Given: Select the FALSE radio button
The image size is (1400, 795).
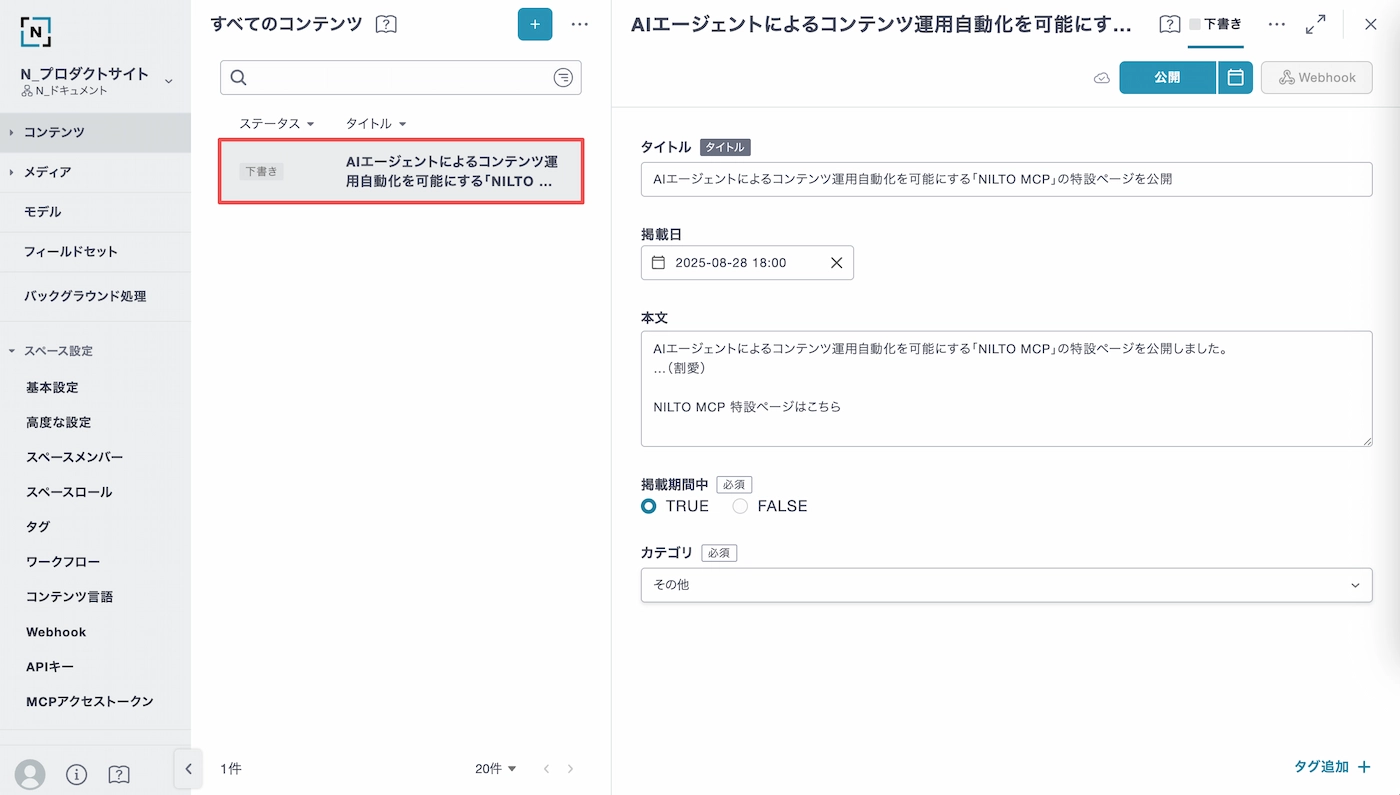Looking at the screenshot, I should [740, 506].
